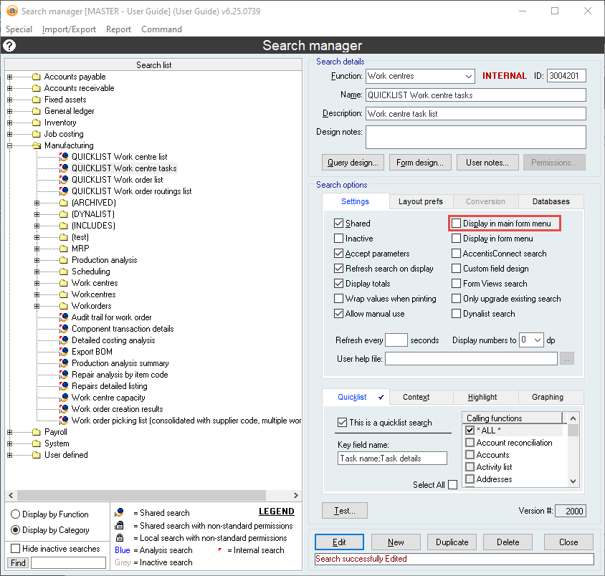Click the Refresh every seconds field

(x=396, y=340)
